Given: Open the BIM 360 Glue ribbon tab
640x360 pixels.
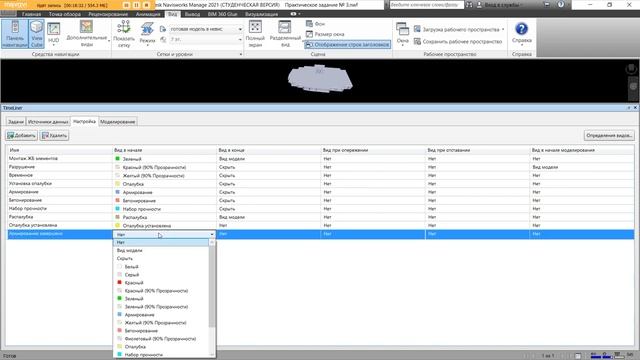Looking at the screenshot, I should point(222,14).
